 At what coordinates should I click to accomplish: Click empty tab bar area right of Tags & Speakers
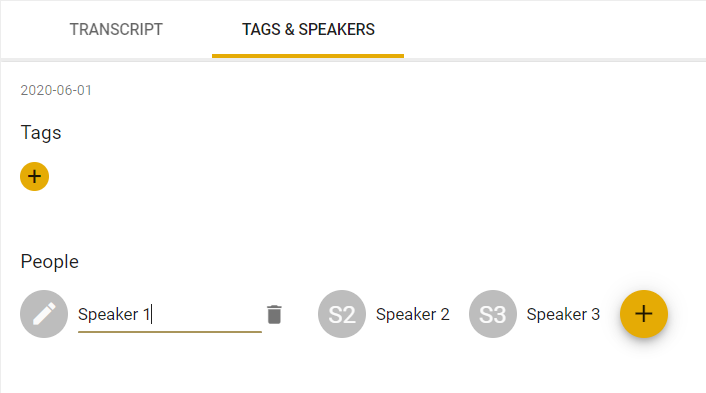tap(554, 30)
